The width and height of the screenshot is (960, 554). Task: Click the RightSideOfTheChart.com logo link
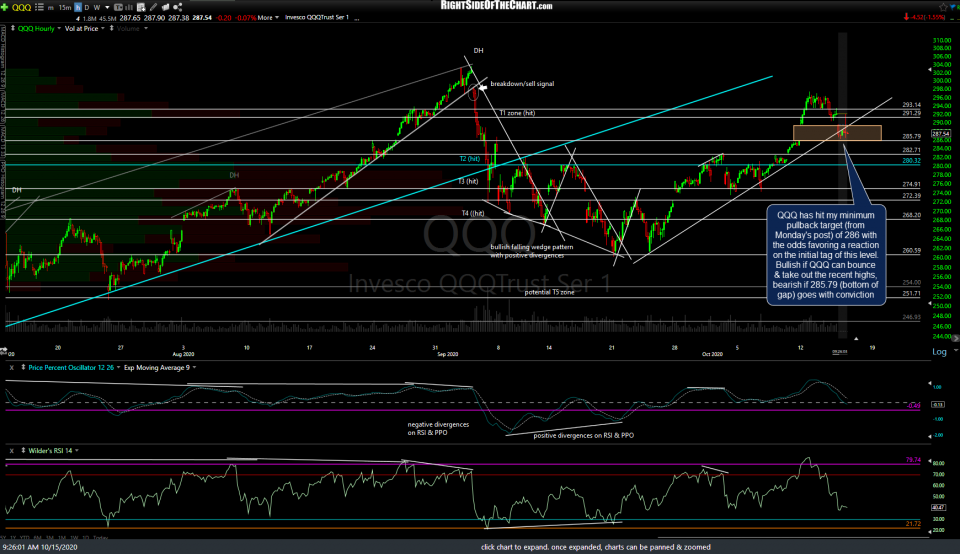pyautogui.click(x=497, y=6)
